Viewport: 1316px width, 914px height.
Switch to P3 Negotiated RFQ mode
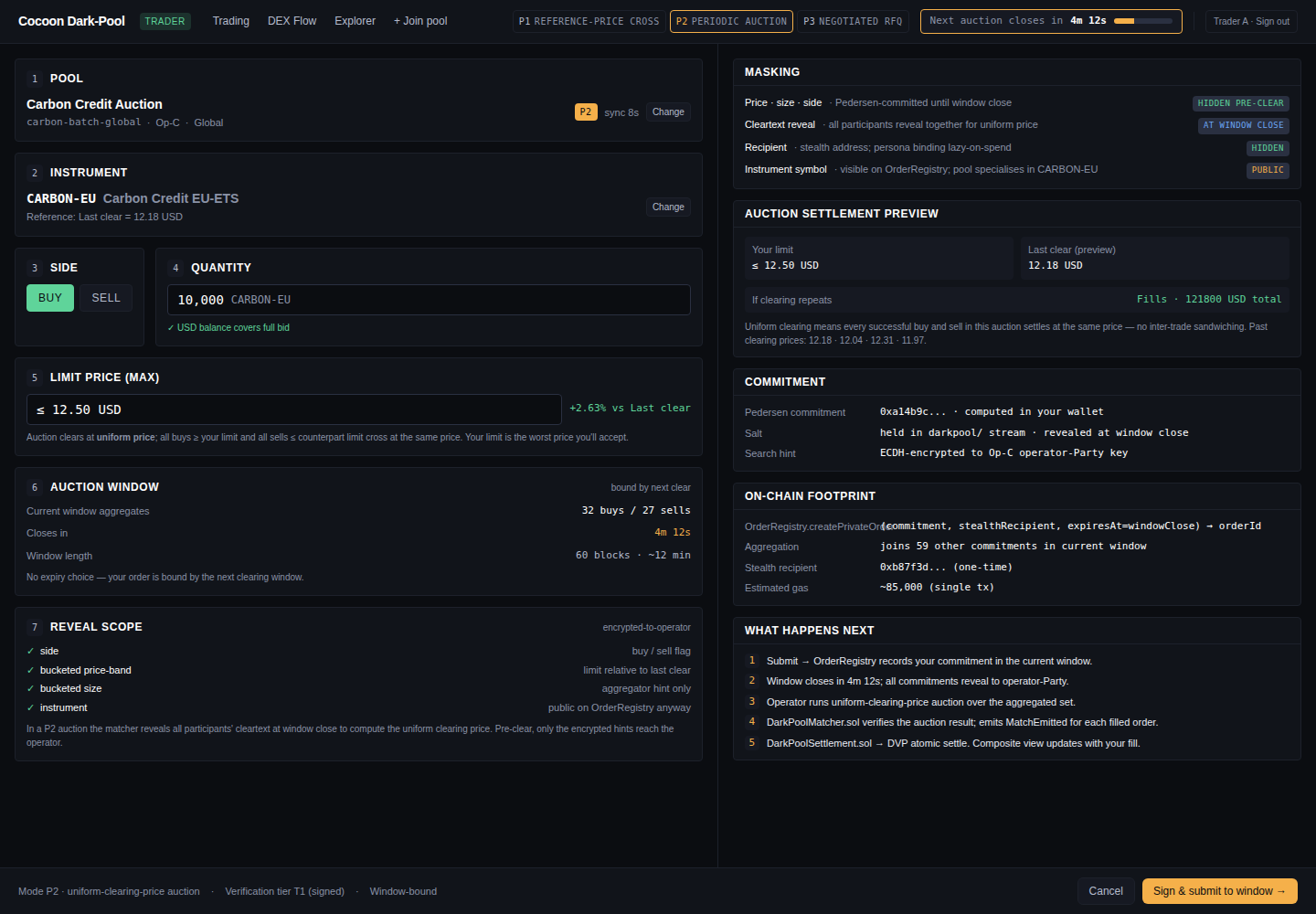click(853, 21)
